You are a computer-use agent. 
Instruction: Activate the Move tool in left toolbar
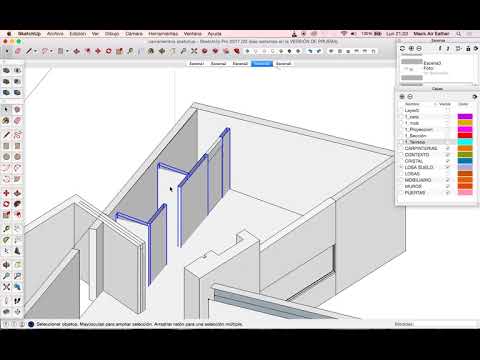coord(6,193)
